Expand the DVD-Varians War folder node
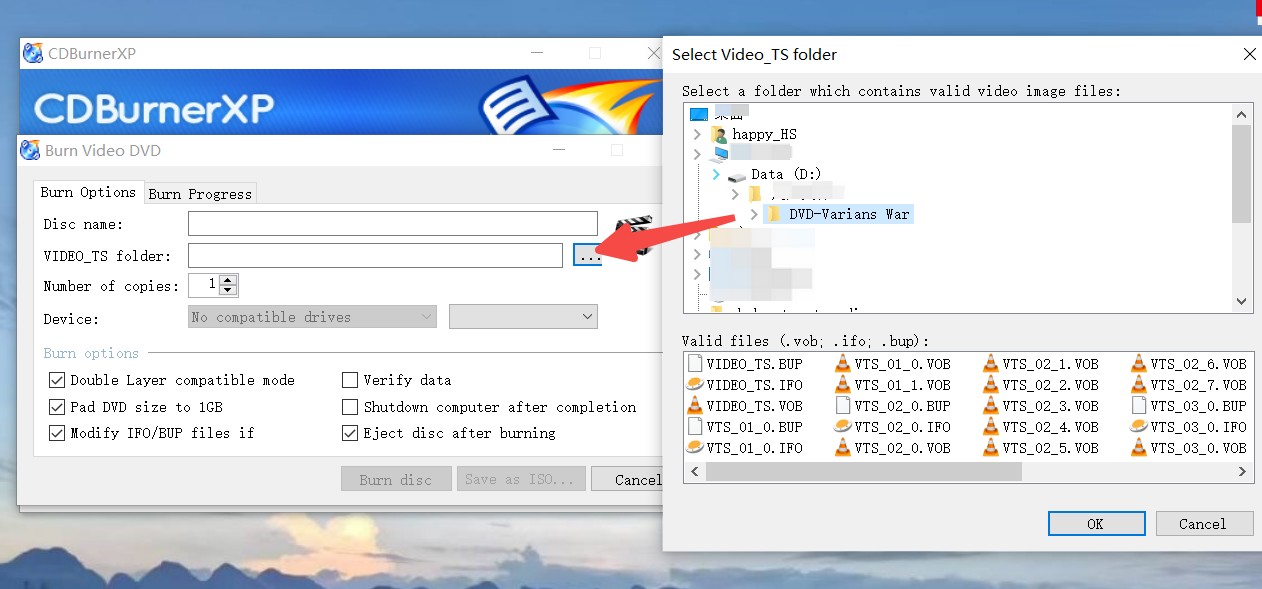Viewport: 1262px width, 589px height. tap(753, 214)
